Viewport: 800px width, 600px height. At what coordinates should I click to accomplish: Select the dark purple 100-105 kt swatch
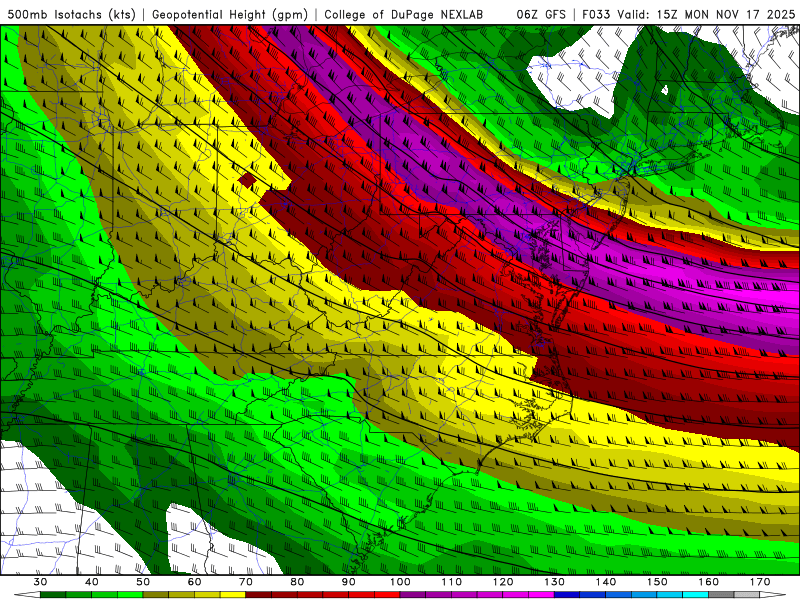click(413, 595)
